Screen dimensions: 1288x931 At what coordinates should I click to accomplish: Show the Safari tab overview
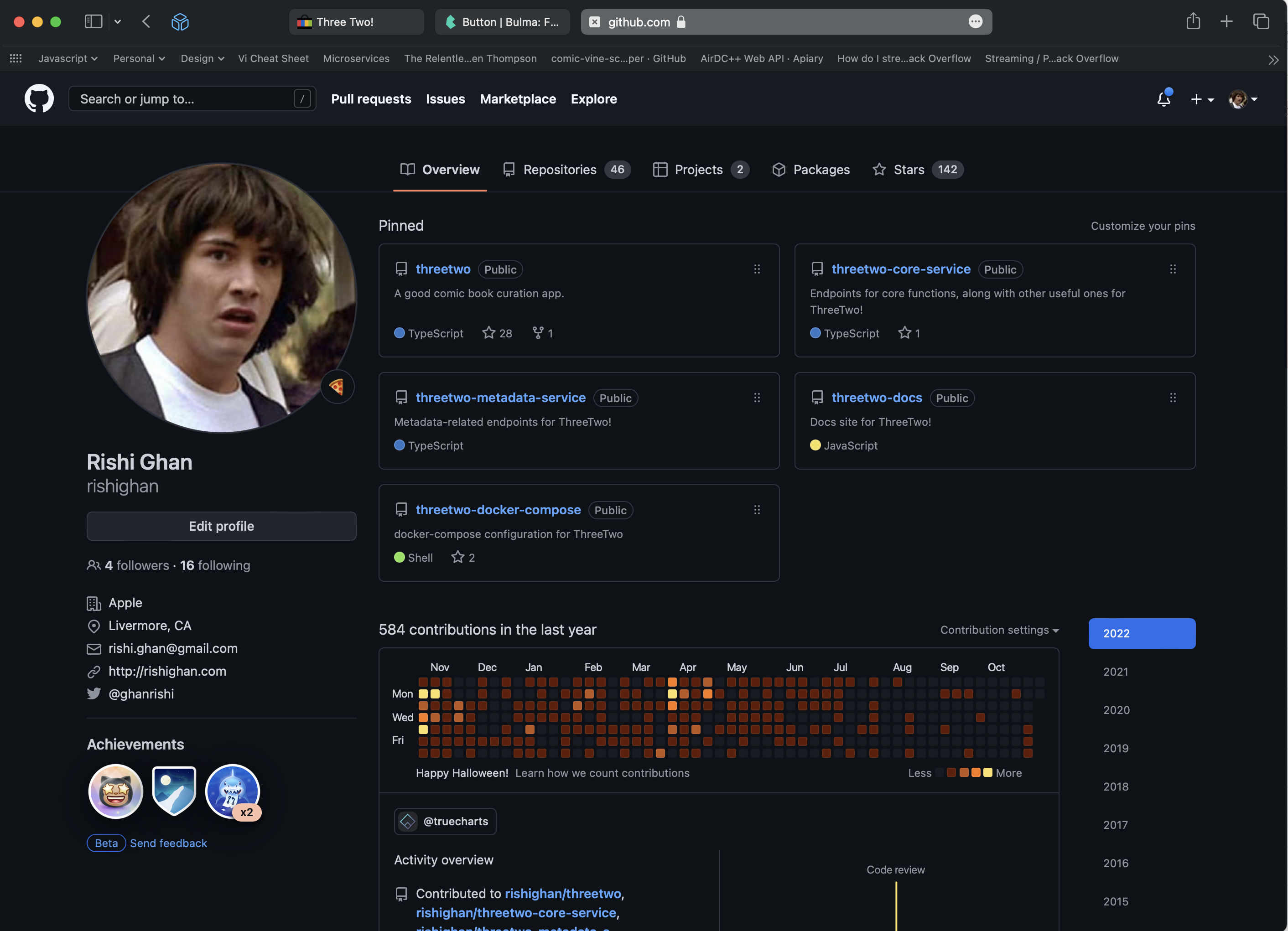click(1261, 21)
